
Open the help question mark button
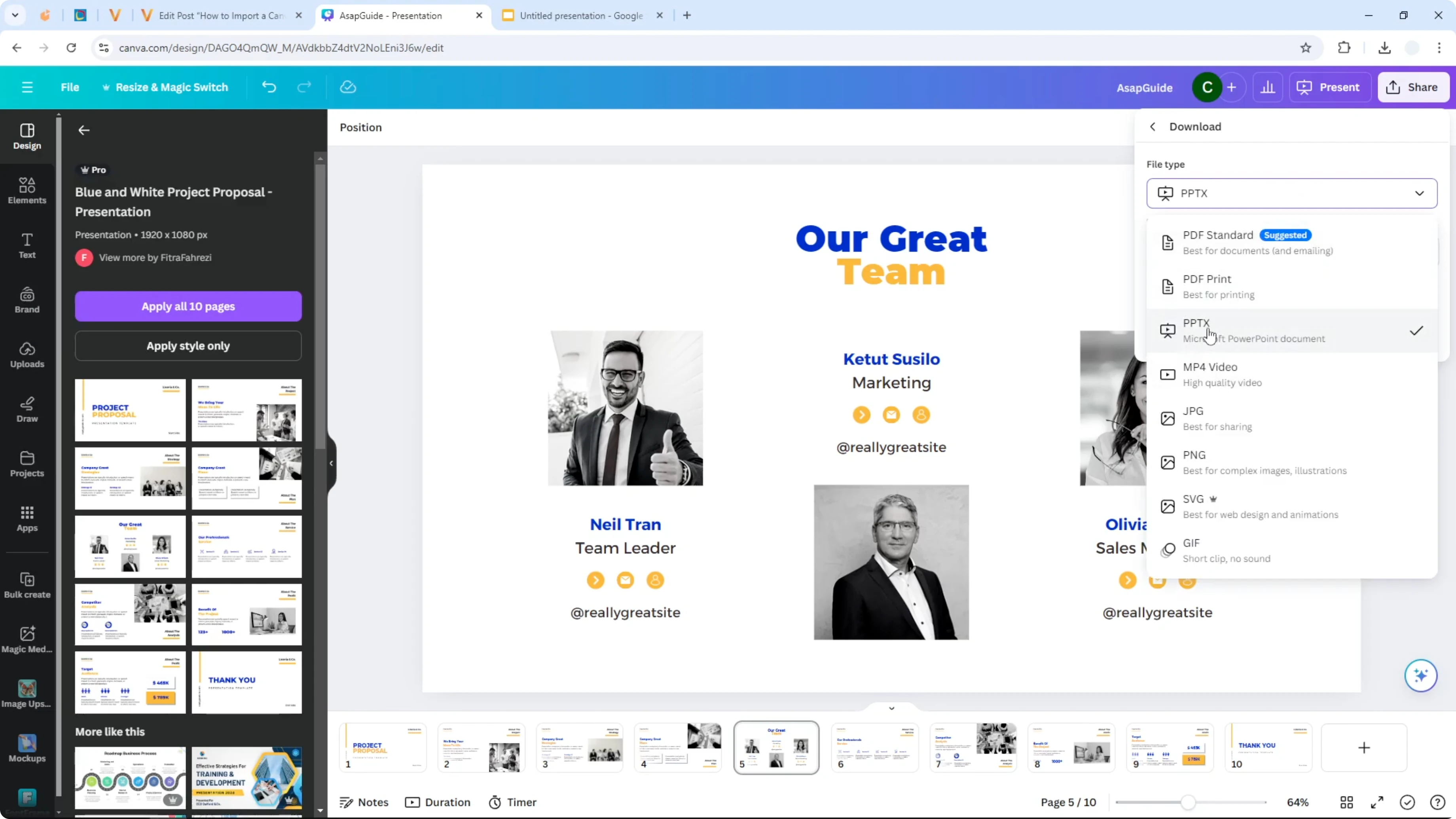(1437, 802)
